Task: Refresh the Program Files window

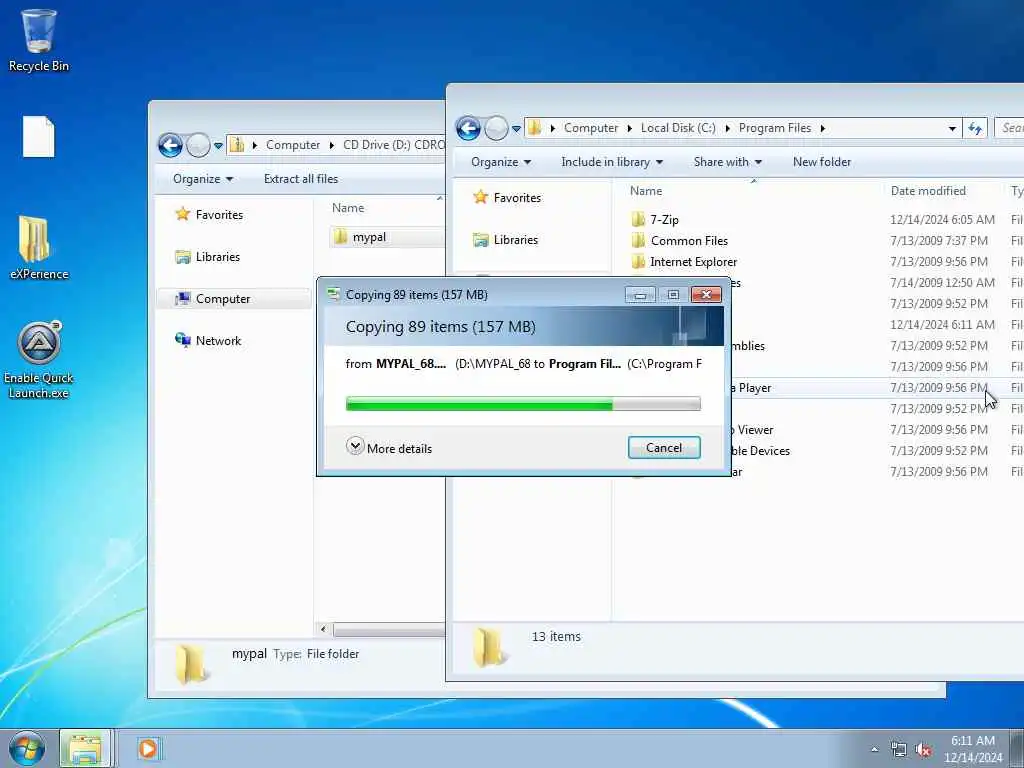Action: [975, 129]
